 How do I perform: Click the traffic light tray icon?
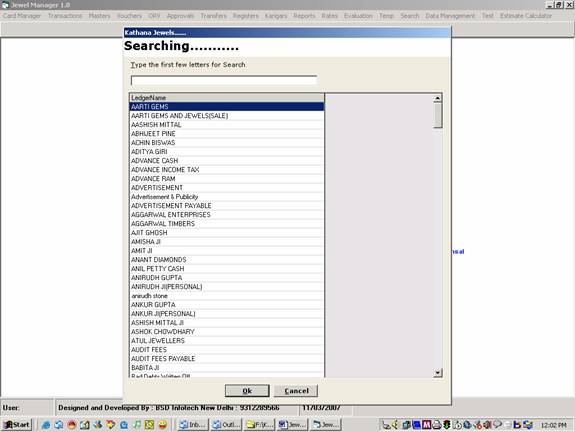(447, 425)
